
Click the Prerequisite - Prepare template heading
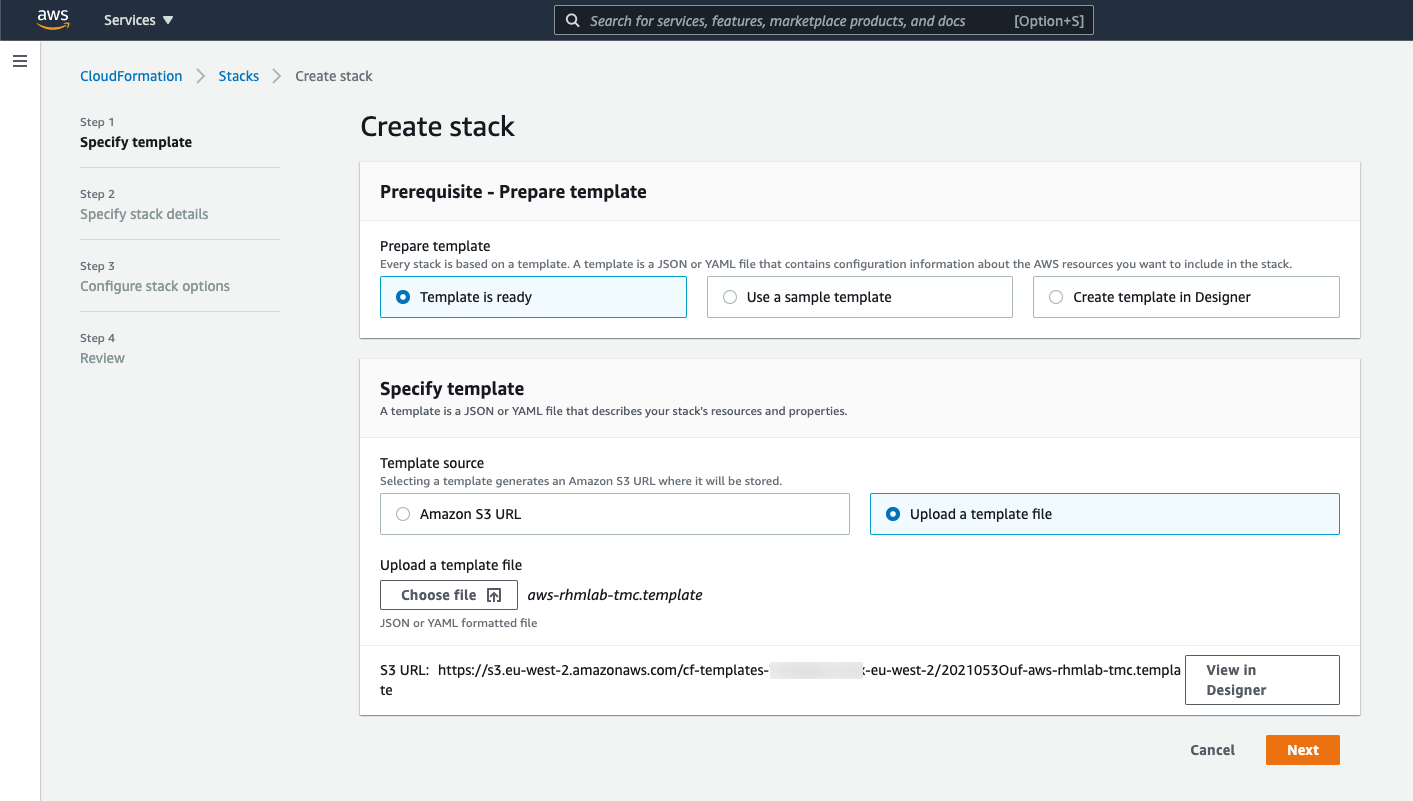[x=513, y=192]
